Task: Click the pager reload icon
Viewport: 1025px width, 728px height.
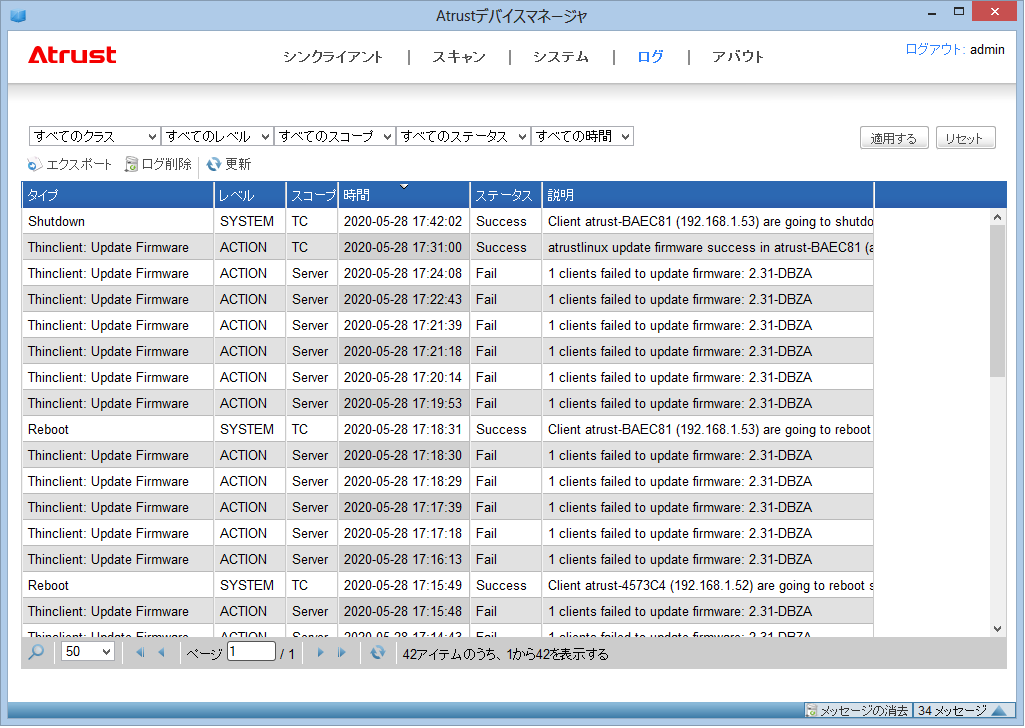Action: click(377, 652)
